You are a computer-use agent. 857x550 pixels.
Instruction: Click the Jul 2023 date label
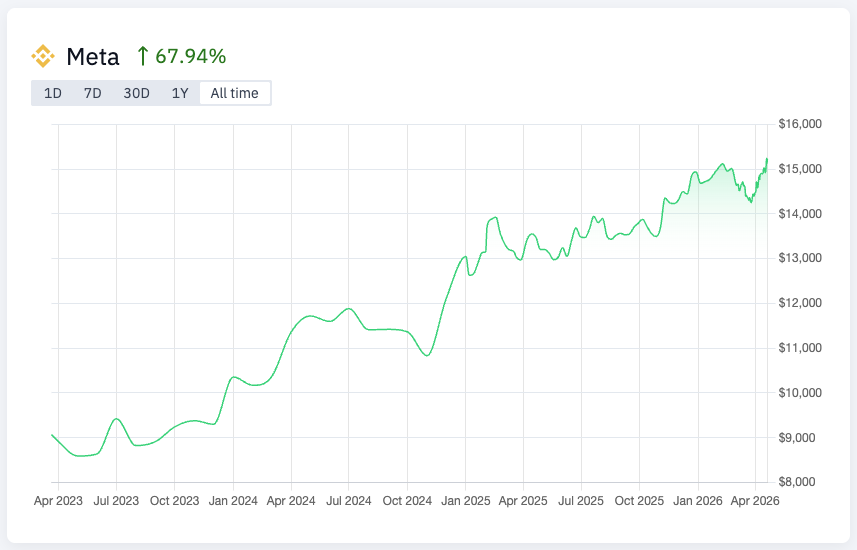click(x=116, y=501)
